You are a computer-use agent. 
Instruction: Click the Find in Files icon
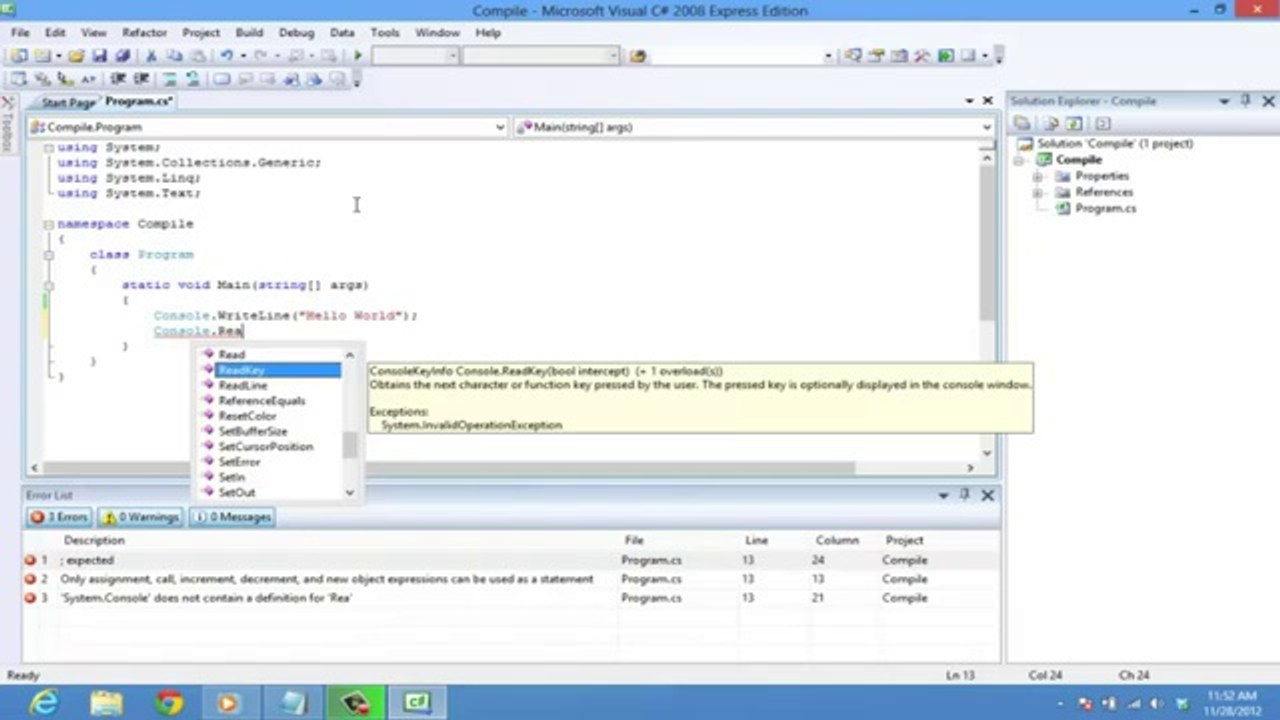pos(638,56)
